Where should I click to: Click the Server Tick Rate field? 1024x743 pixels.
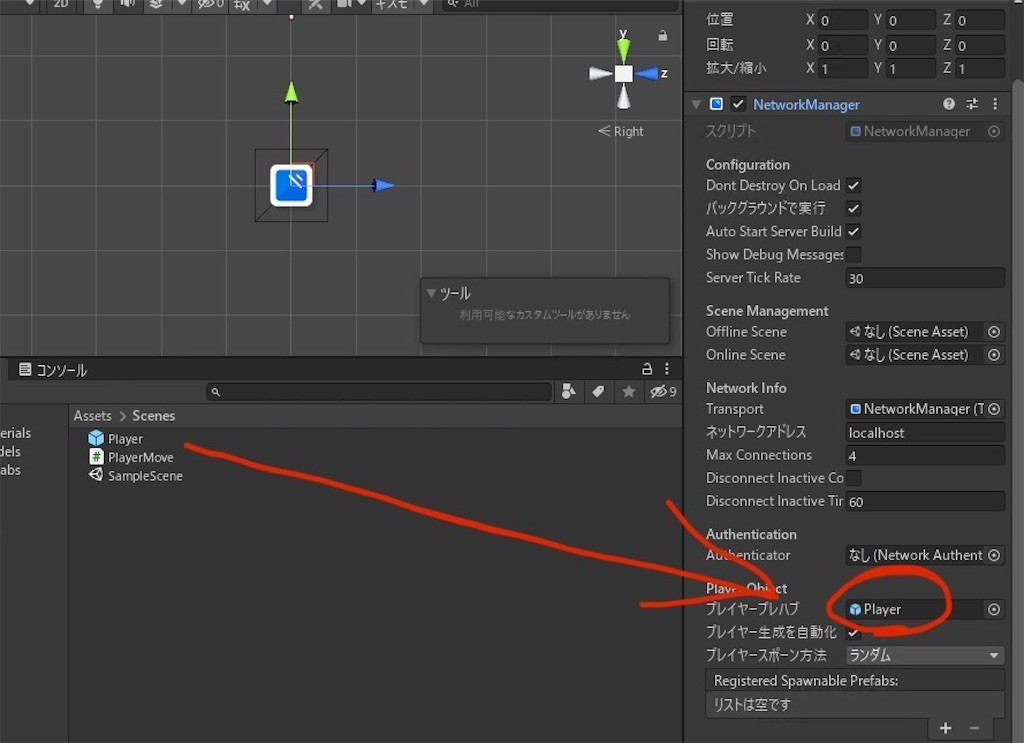point(925,278)
